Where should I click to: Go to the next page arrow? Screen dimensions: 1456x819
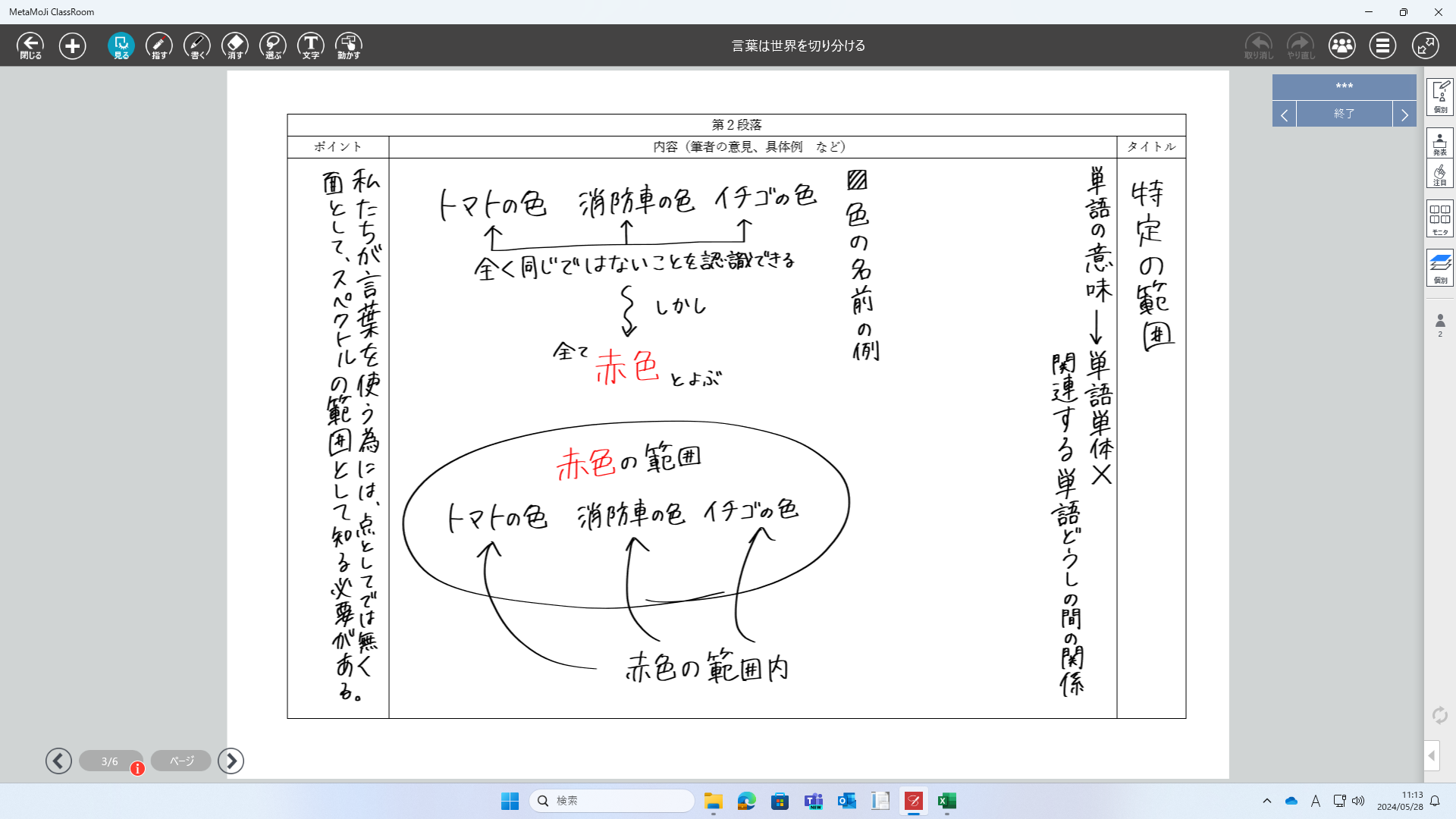pyautogui.click(x=231, y=761)
